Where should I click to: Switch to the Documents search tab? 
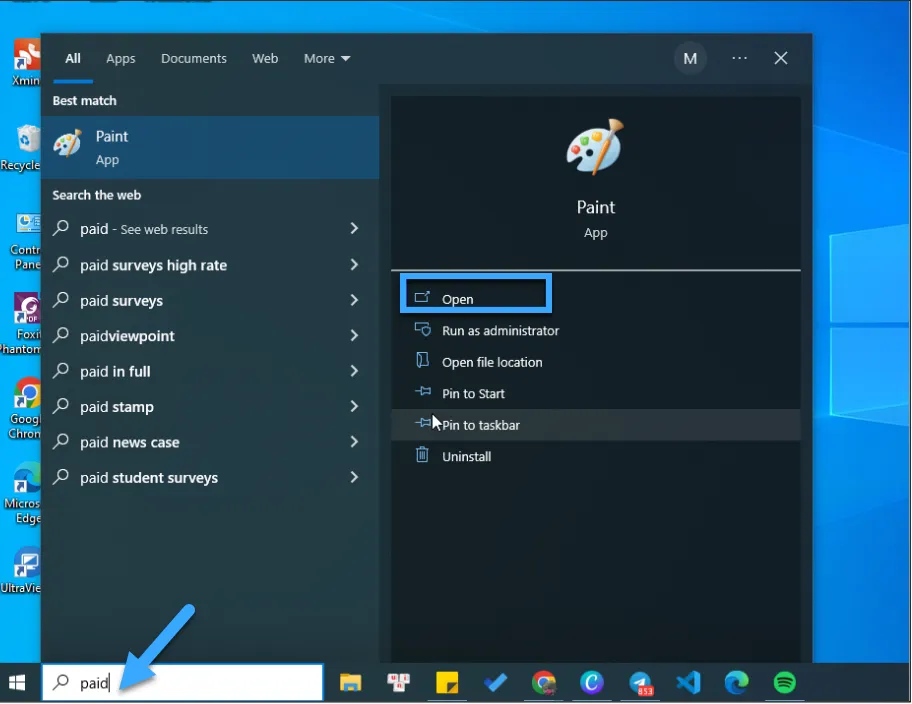[194, 58]
